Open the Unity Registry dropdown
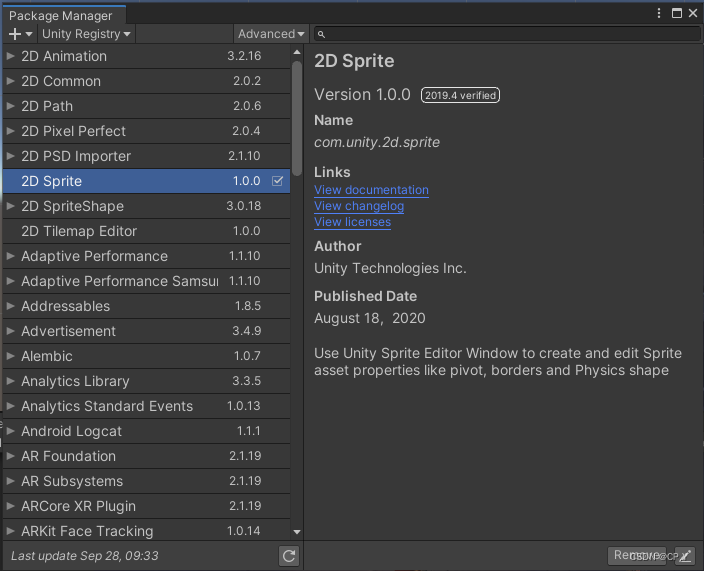The height and width of the screenshot is (571, 704). pos(86,34)
